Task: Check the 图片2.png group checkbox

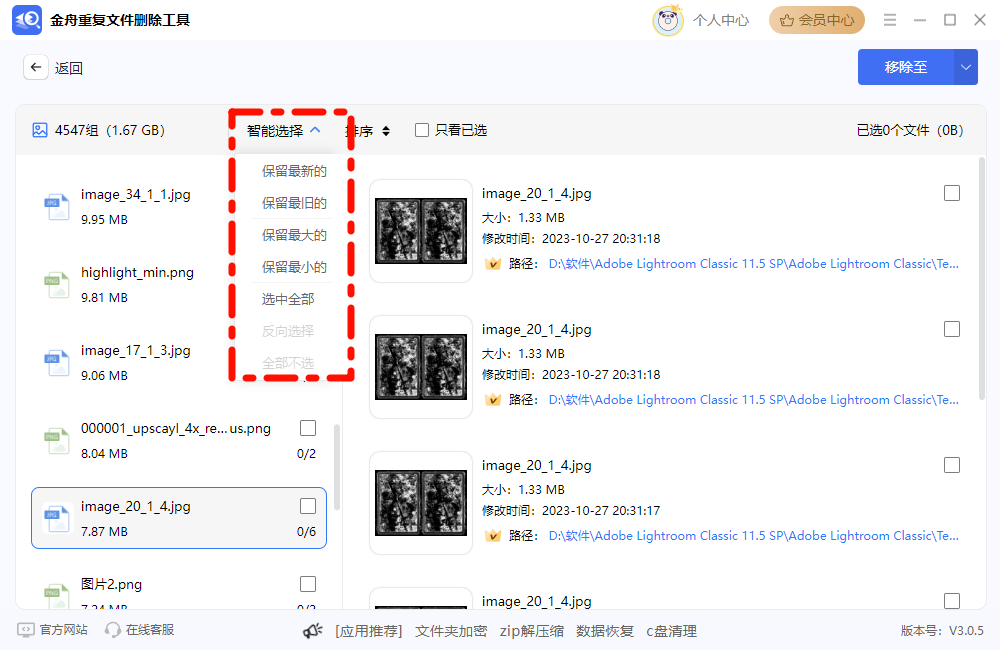Action: 308,584
